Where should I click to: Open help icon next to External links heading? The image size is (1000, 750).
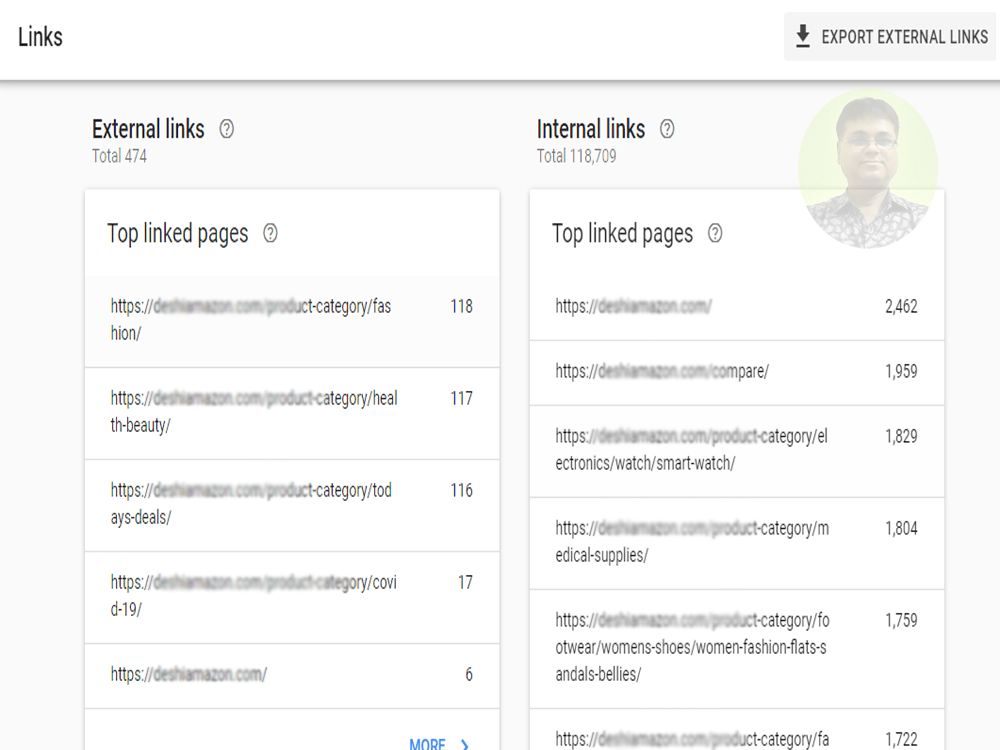(226, 129)
